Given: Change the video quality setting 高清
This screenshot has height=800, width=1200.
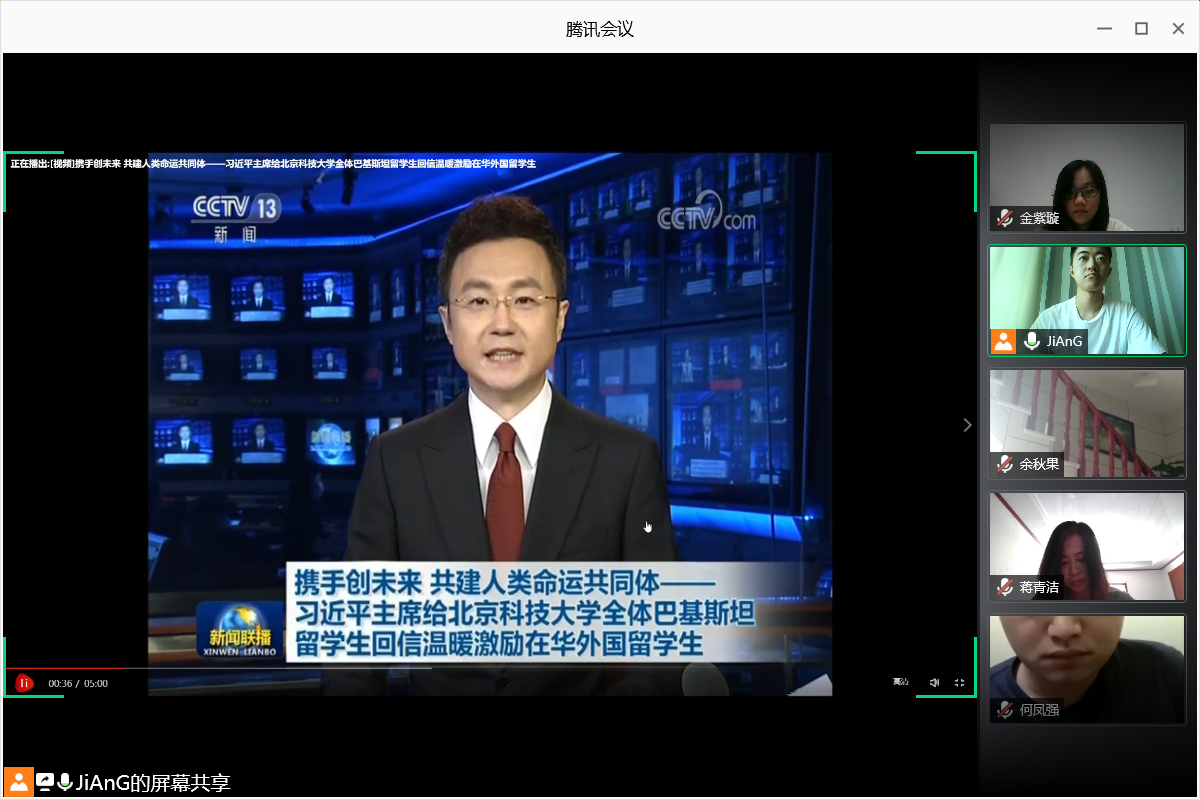Looking at the screenshot, I should point(901,682).
